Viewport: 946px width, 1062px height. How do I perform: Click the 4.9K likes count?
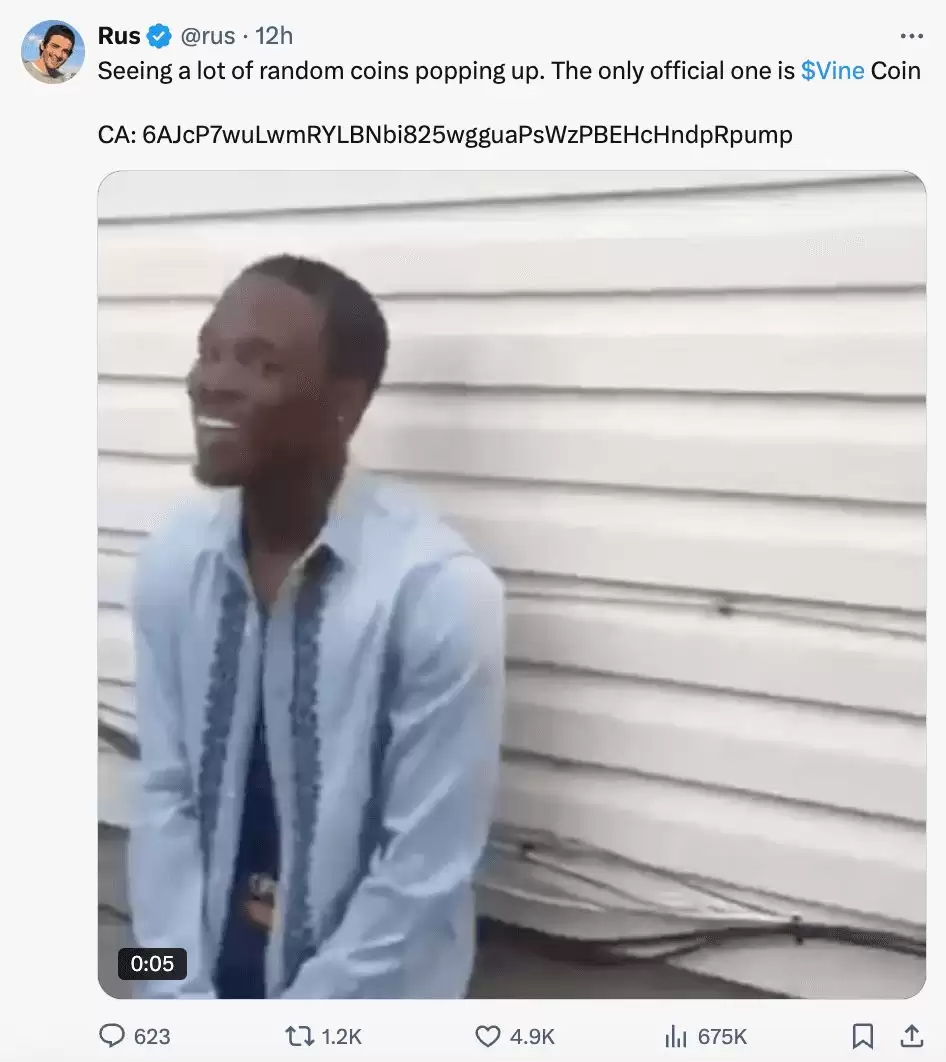coord(532,1036)
